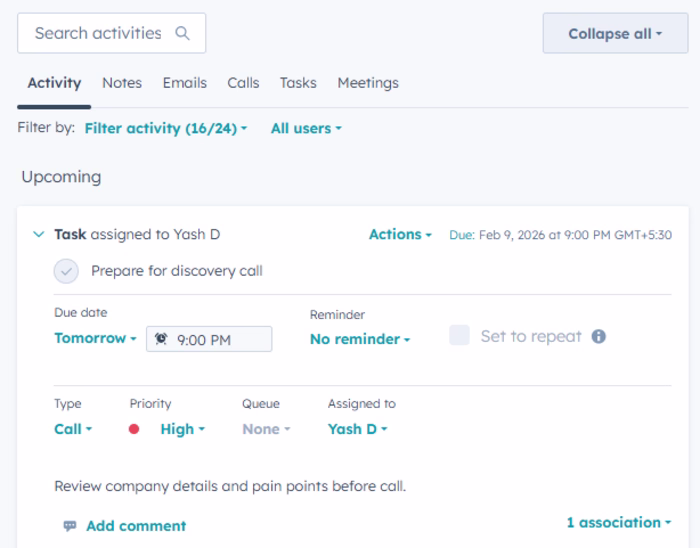Change the Tomorrow due date dropdown
The image size is (700, 548).
(95, 338)
